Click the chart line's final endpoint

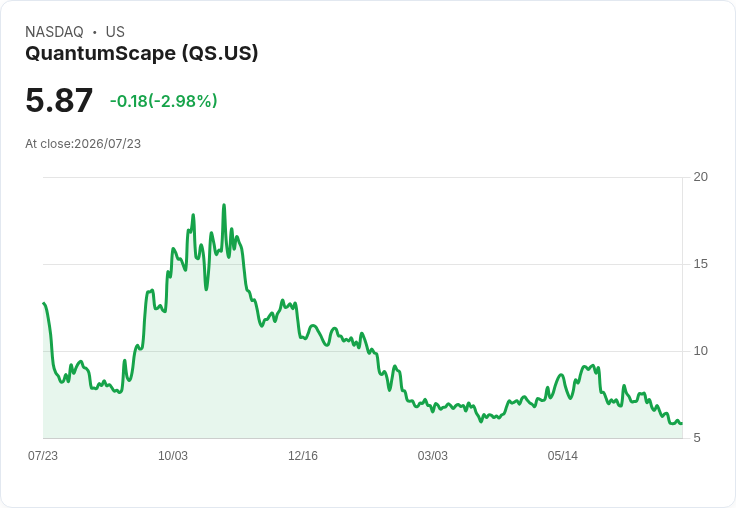[682, 423]
